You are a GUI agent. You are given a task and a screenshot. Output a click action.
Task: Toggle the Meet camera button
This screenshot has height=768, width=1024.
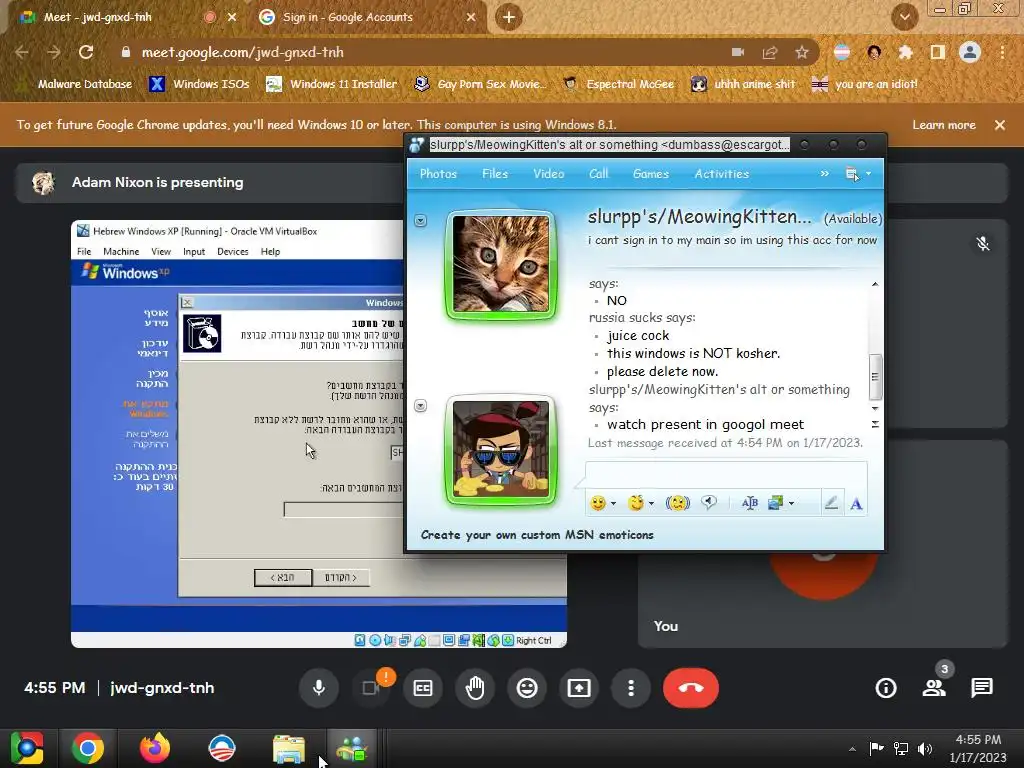coord(371,688)
